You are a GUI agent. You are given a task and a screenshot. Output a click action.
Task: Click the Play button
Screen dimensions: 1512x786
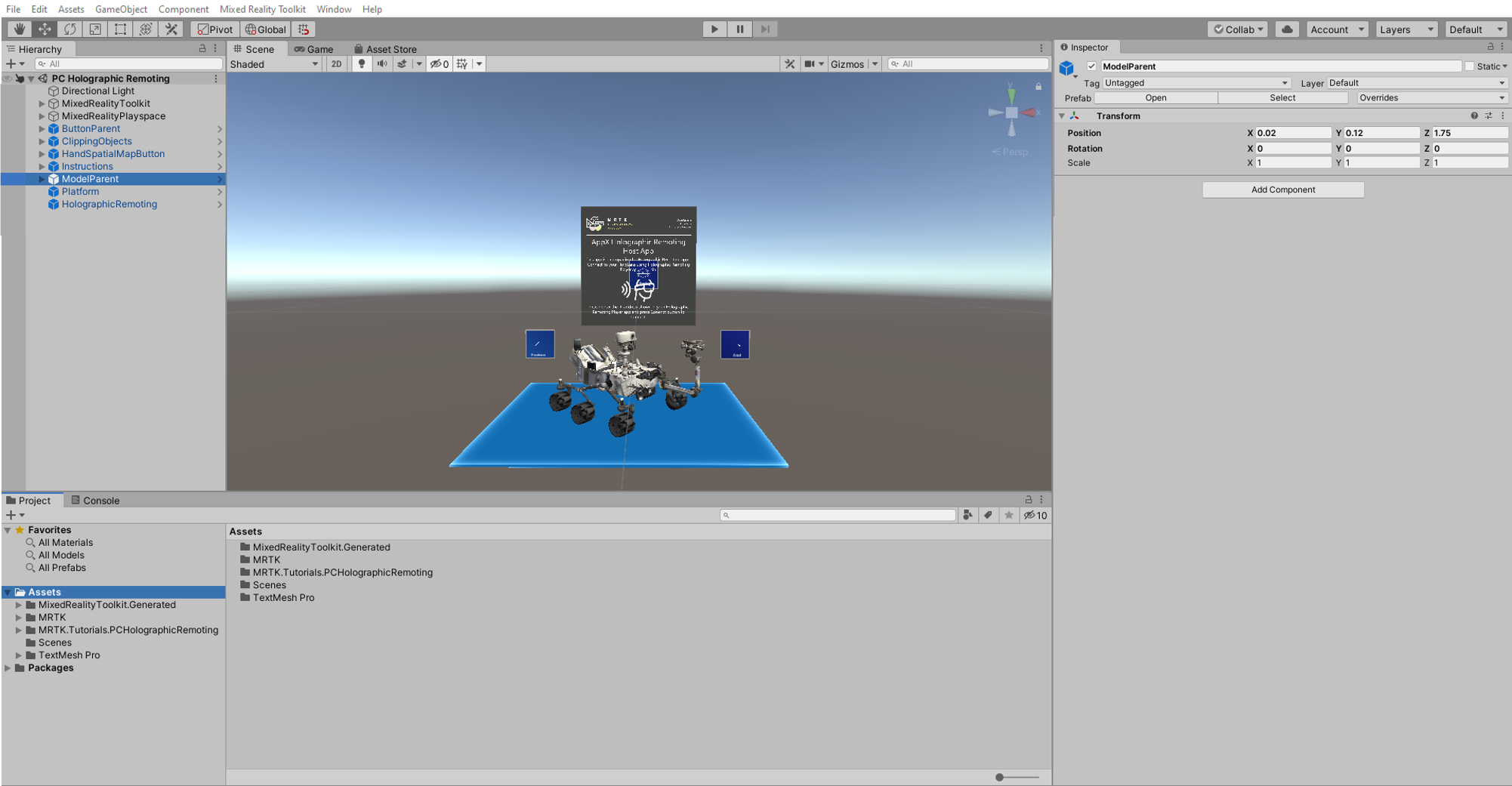coord(714,29)
